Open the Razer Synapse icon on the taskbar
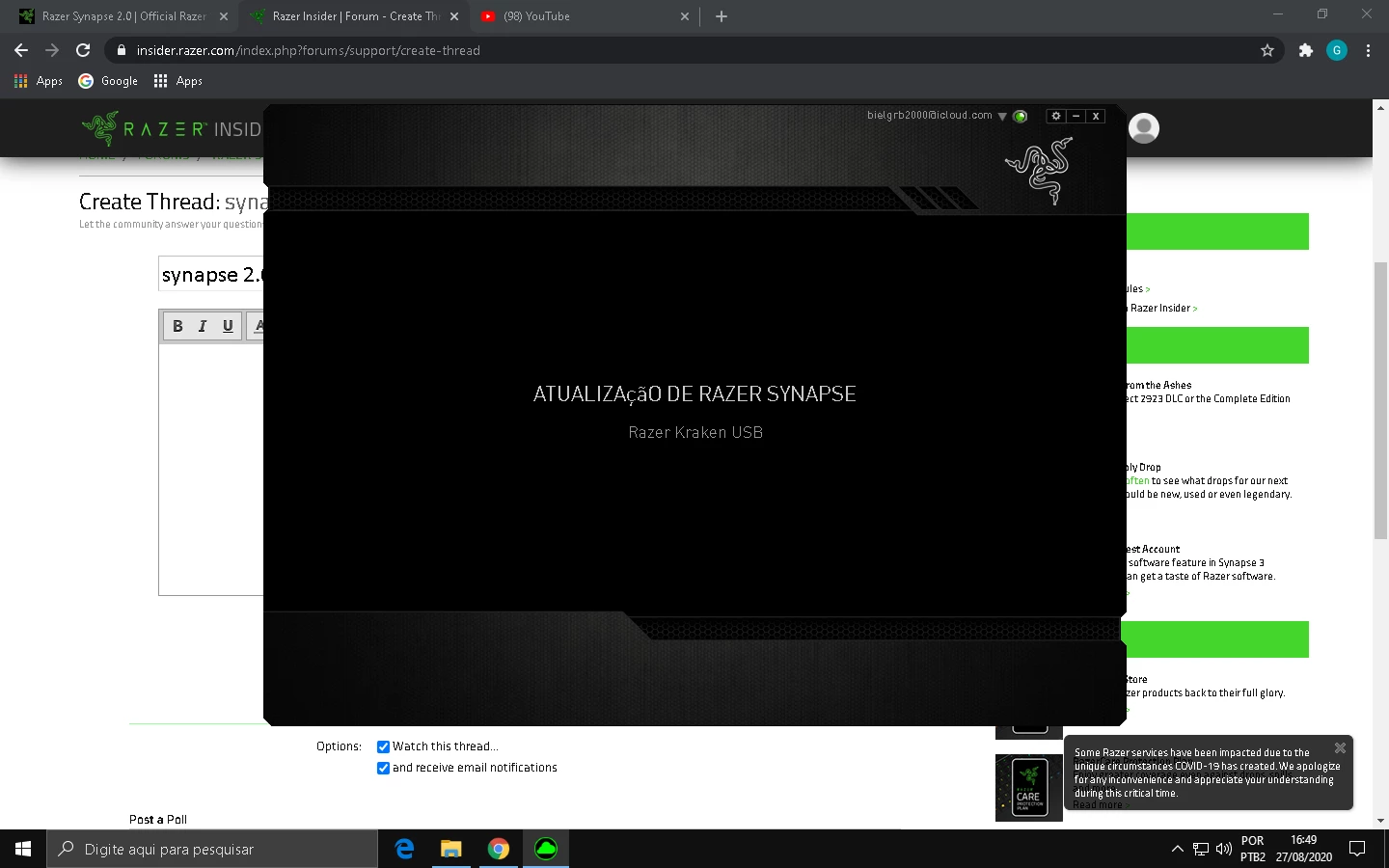 tap(545, 849)
